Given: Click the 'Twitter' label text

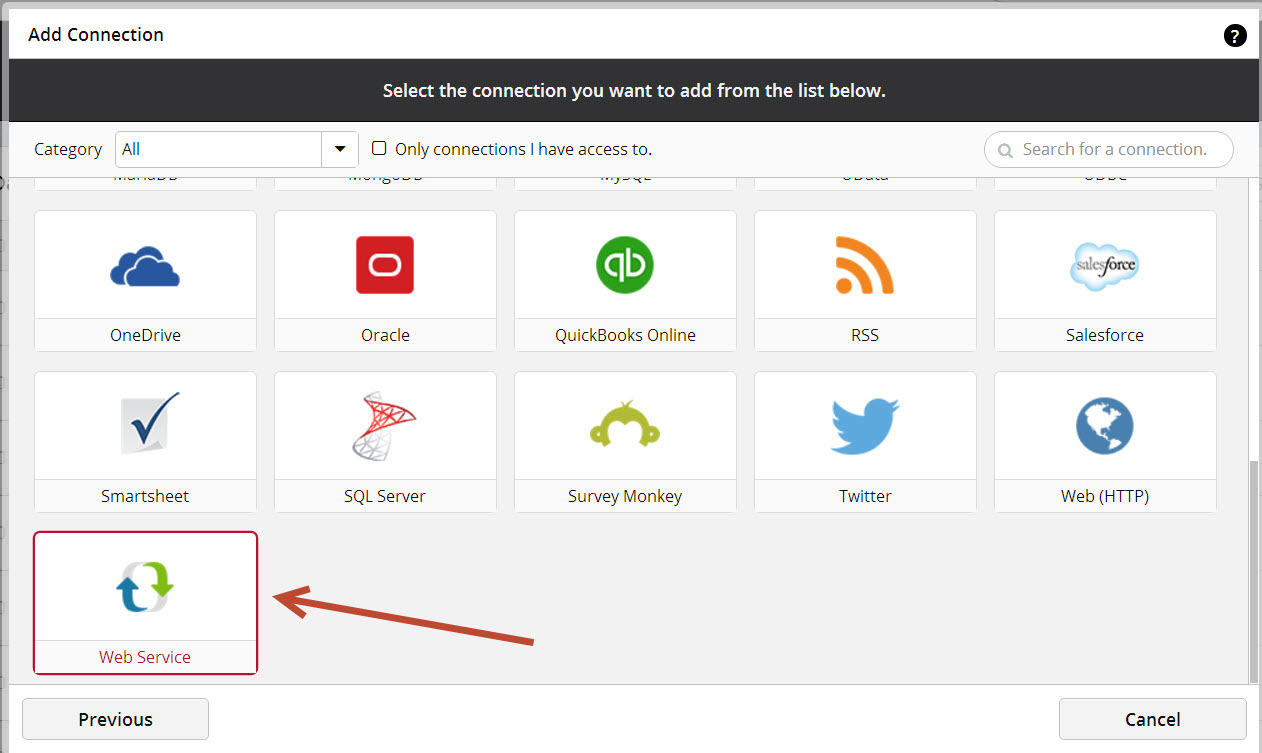Looking at the screenshot, I should click(865, 496).
